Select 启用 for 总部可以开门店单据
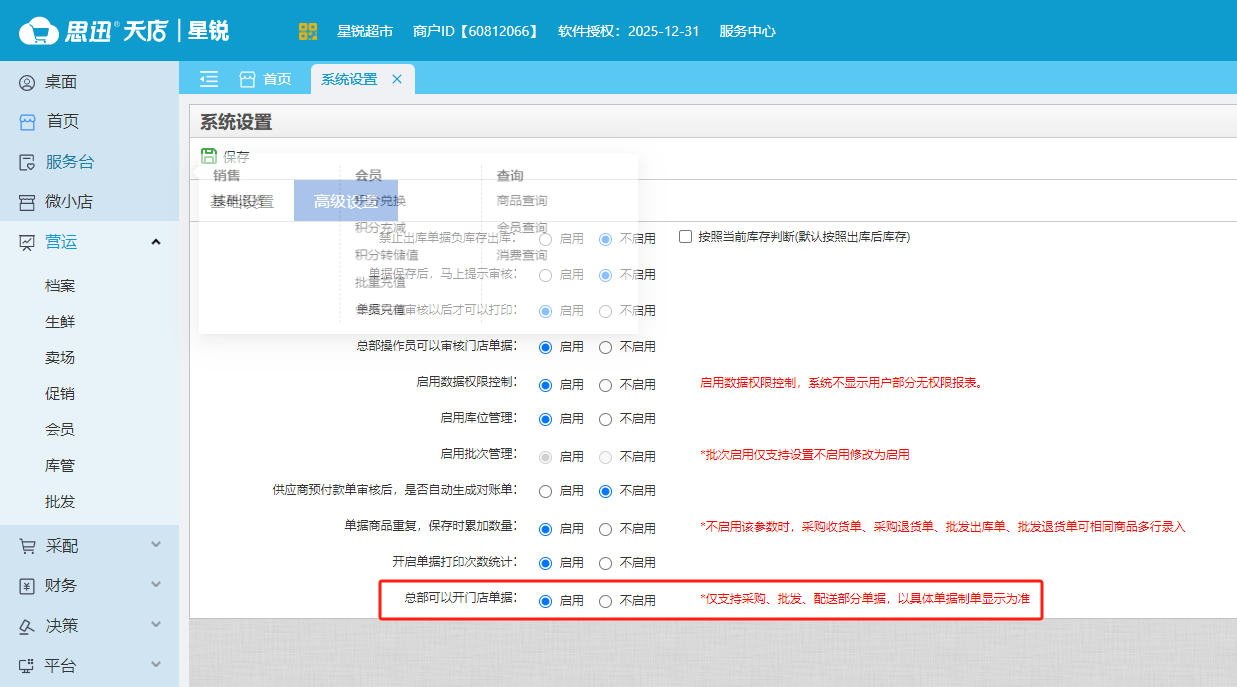Screen dimensions: 1237x687 (545, 601)
